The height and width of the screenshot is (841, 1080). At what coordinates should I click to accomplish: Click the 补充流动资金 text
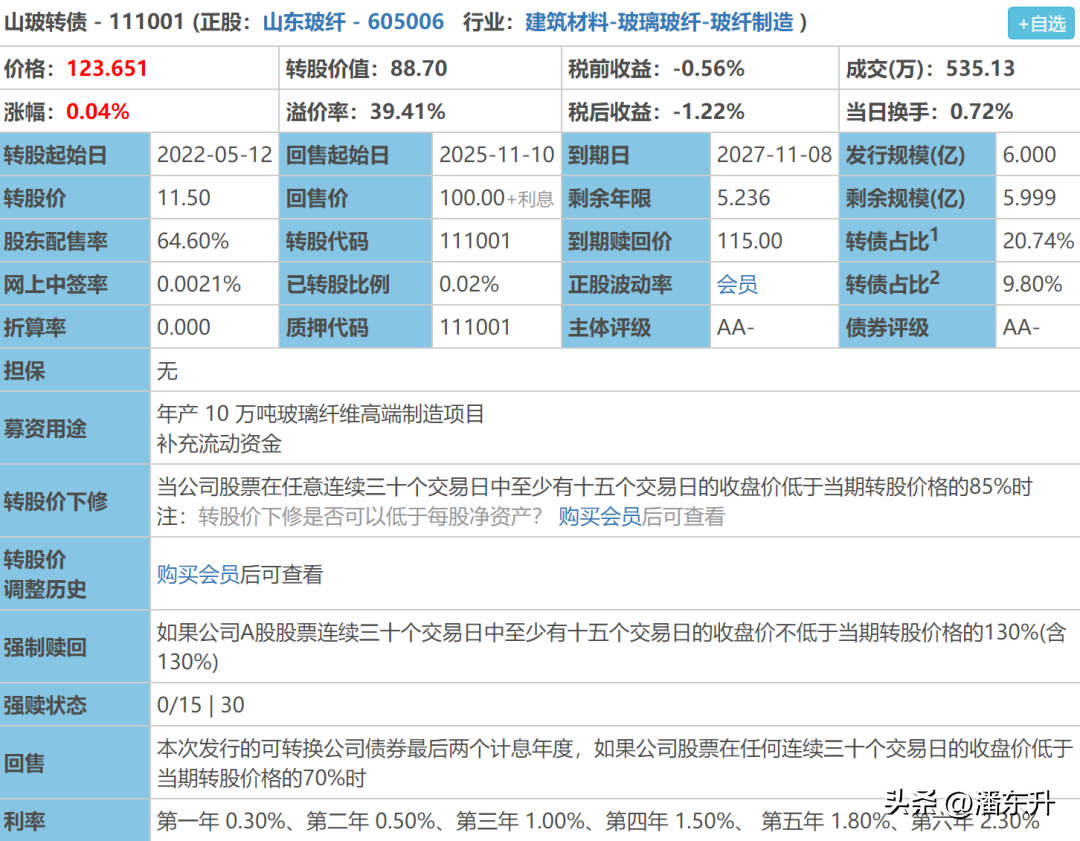[219, 444]
